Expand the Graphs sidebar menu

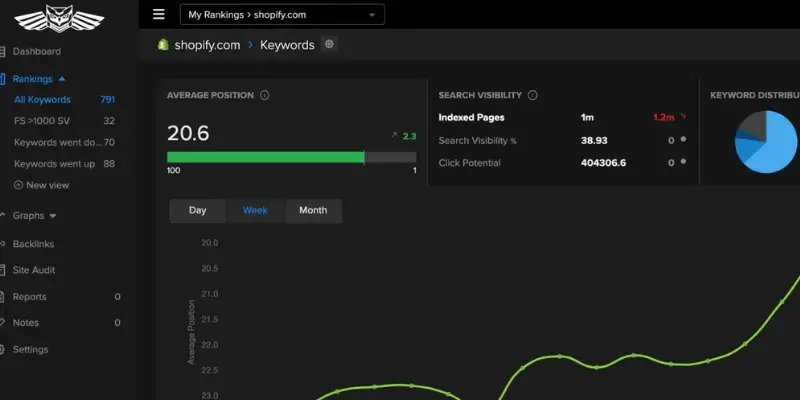[34, 216]
